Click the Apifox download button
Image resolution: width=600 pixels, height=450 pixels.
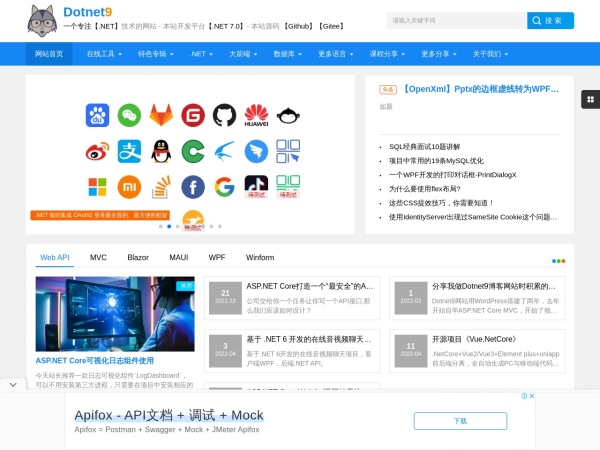[460, 421]
